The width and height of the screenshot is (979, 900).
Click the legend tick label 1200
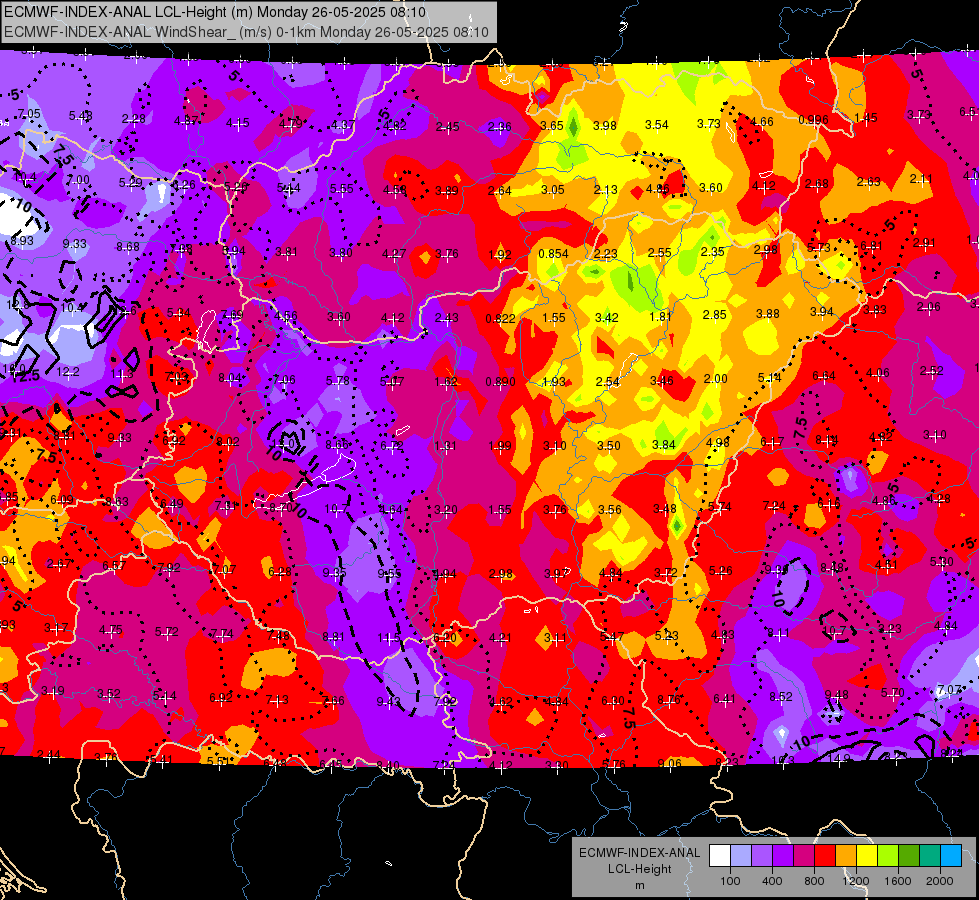pos(856,881)
